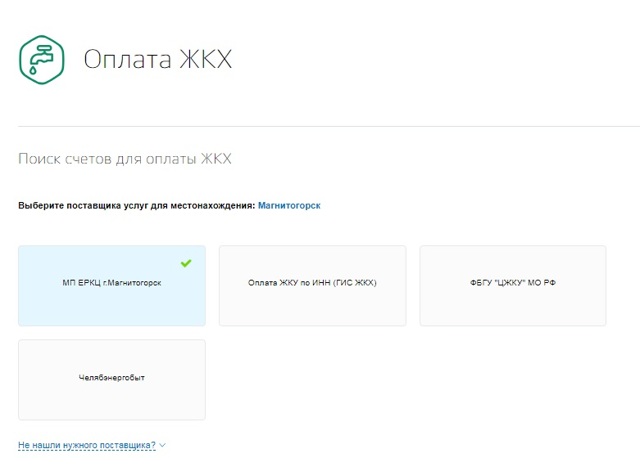Choose Оплата ЖКУ по ИНН (ГИС ЖКХ)
The height and width of the screenshot is (467, 640).
point(312,285)
